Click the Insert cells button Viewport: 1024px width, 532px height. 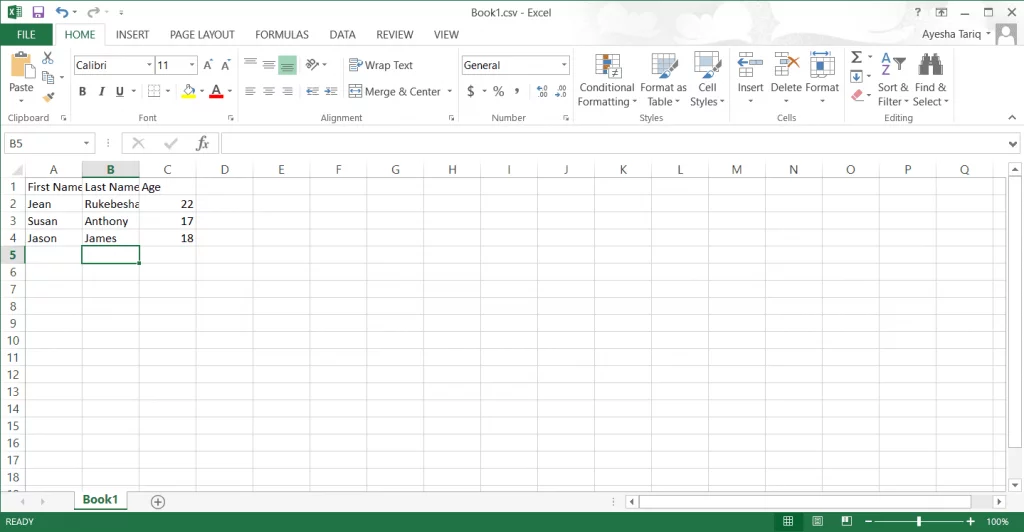[750, 78]
